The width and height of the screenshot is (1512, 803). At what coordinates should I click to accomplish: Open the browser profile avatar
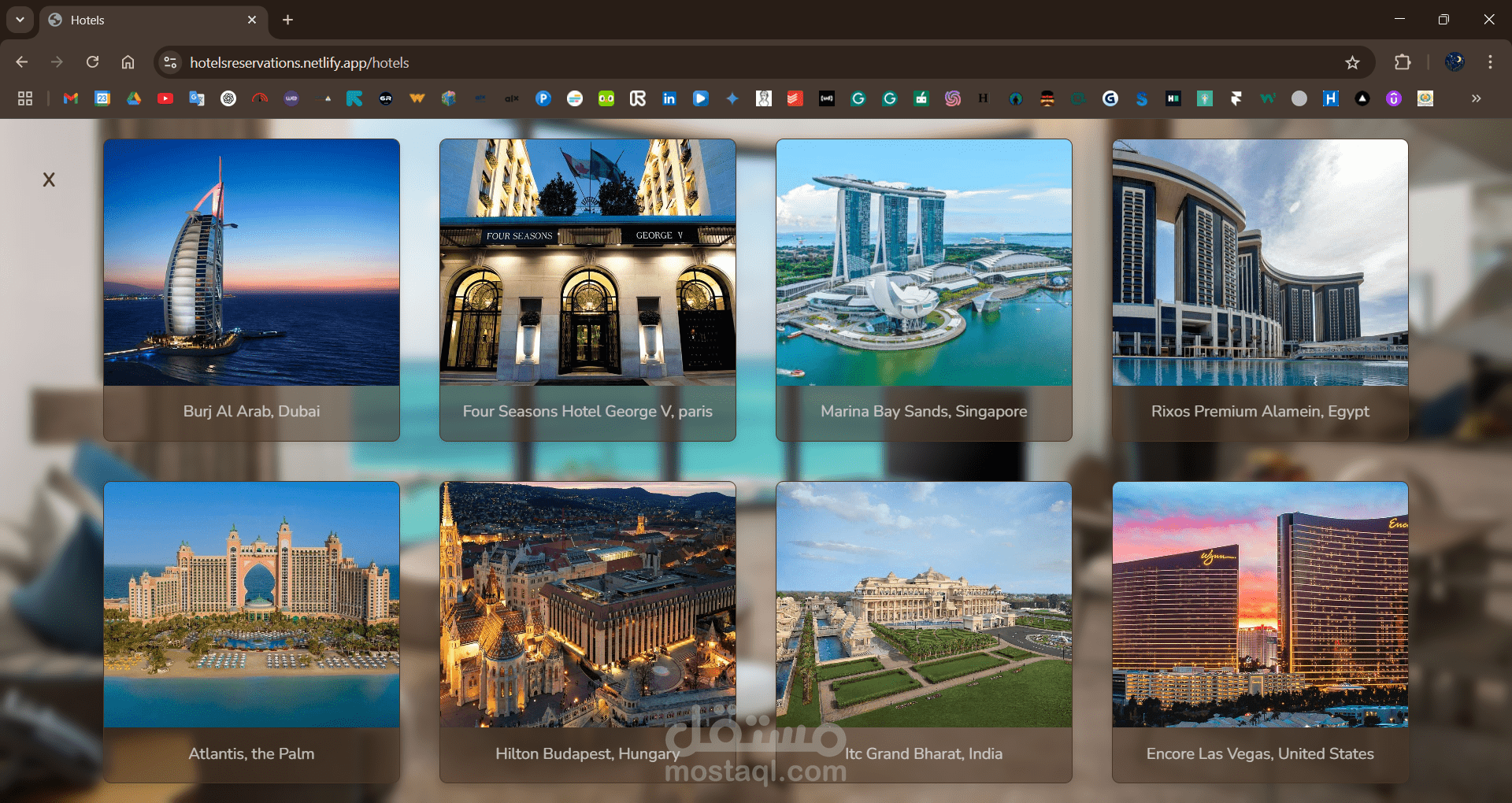pyautogui.click(x=1455, y=62)
